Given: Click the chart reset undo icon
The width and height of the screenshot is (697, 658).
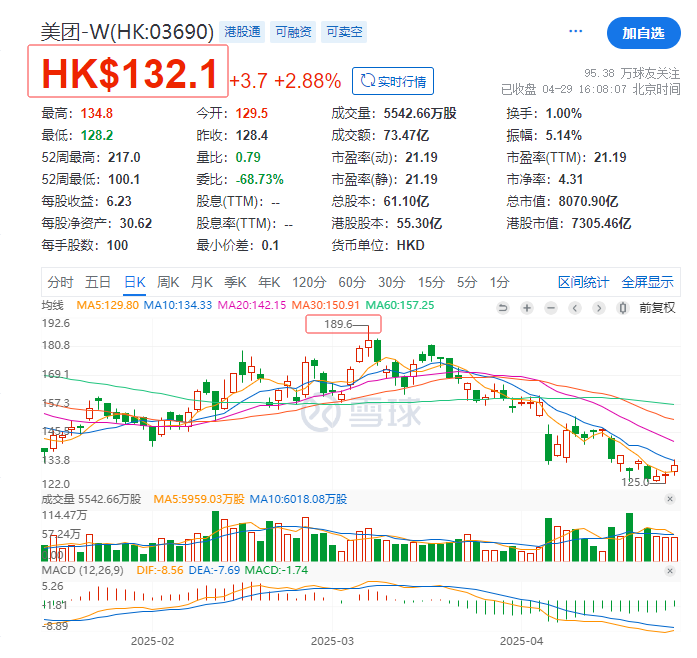Looking at the screenshot, I should (x=503, y=308).
